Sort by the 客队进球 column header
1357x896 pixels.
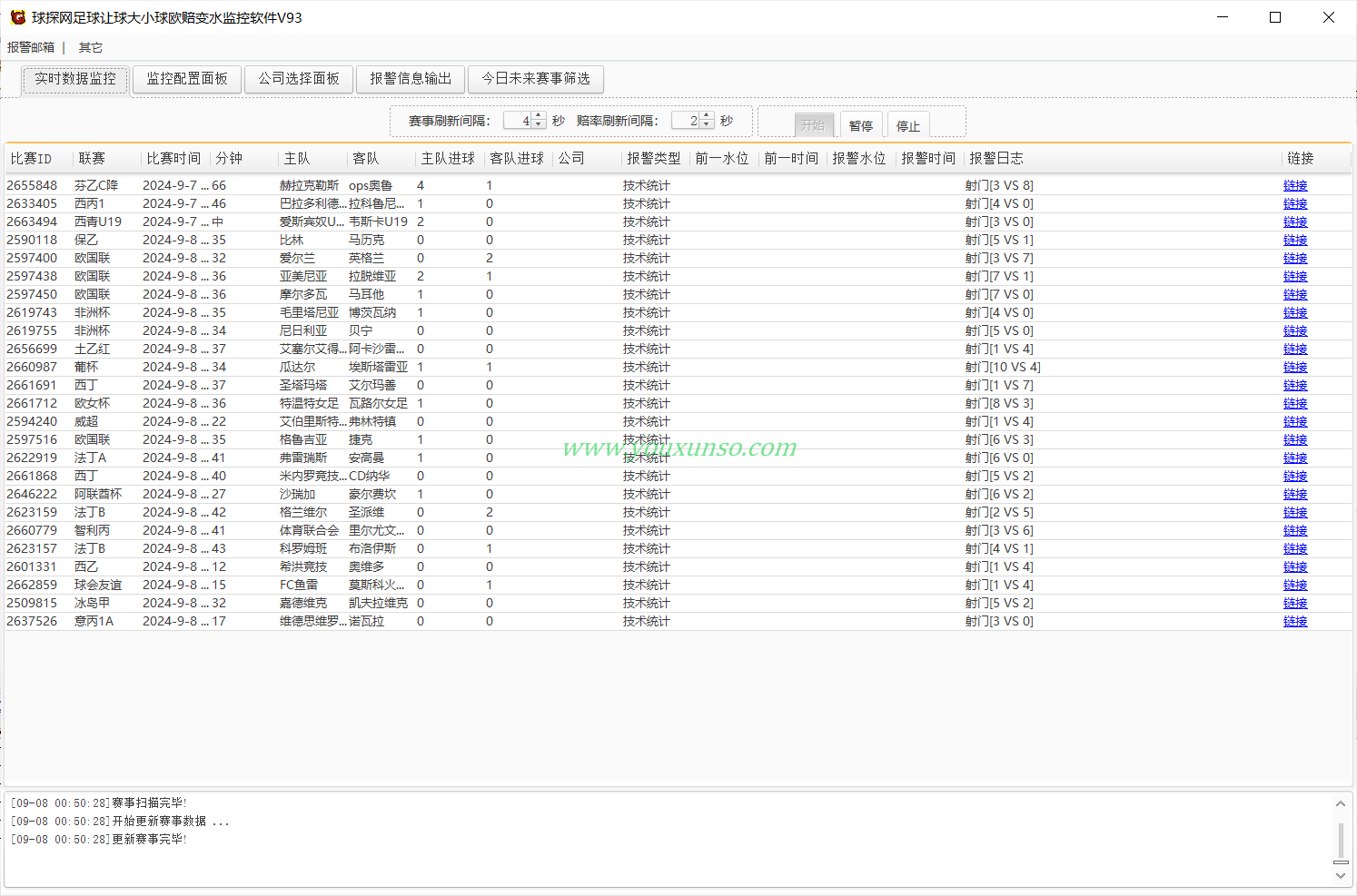pos(517,159)
